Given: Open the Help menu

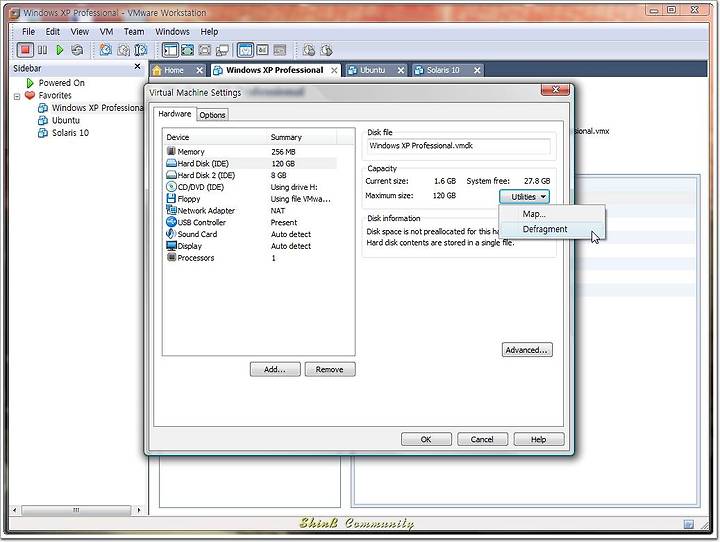Looking at the screenshot, I should tap(209, 32).
